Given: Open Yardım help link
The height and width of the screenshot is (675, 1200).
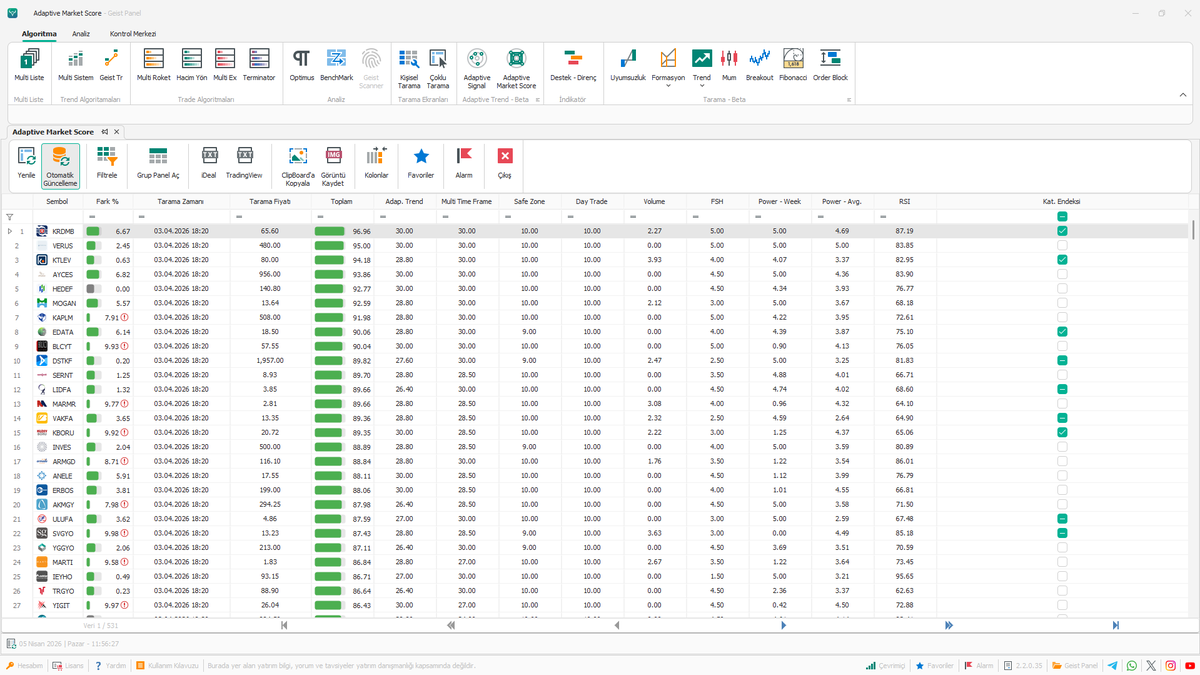Looking at the screenshot, I should point(111,665).
